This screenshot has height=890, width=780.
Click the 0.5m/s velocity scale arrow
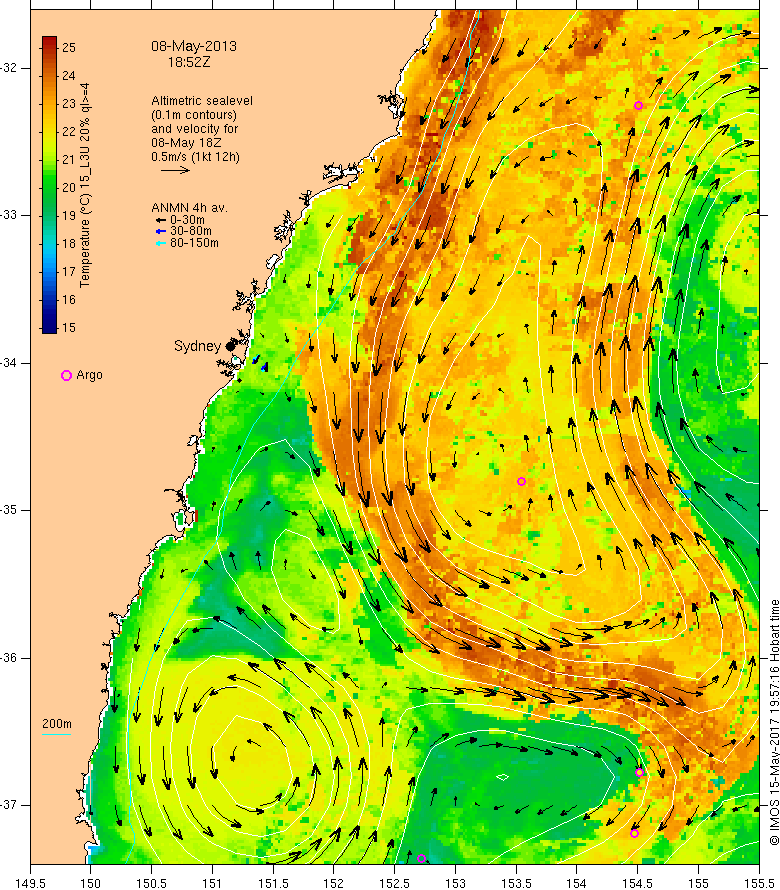click(175, 170)
